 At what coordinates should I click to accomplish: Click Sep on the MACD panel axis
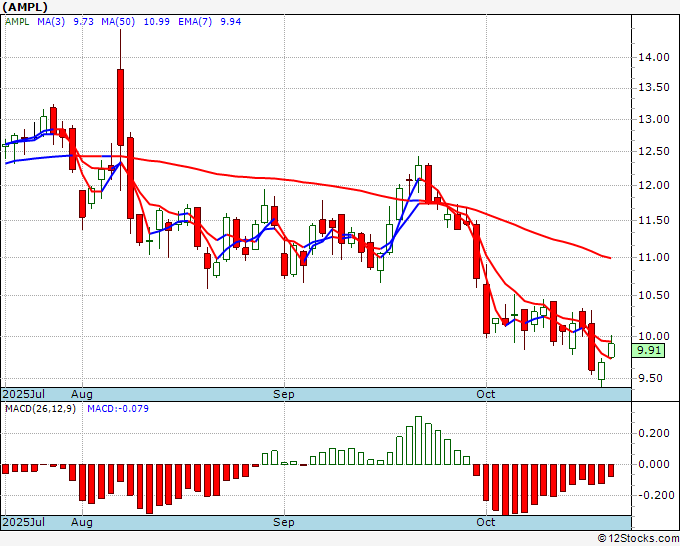[284, 522]
